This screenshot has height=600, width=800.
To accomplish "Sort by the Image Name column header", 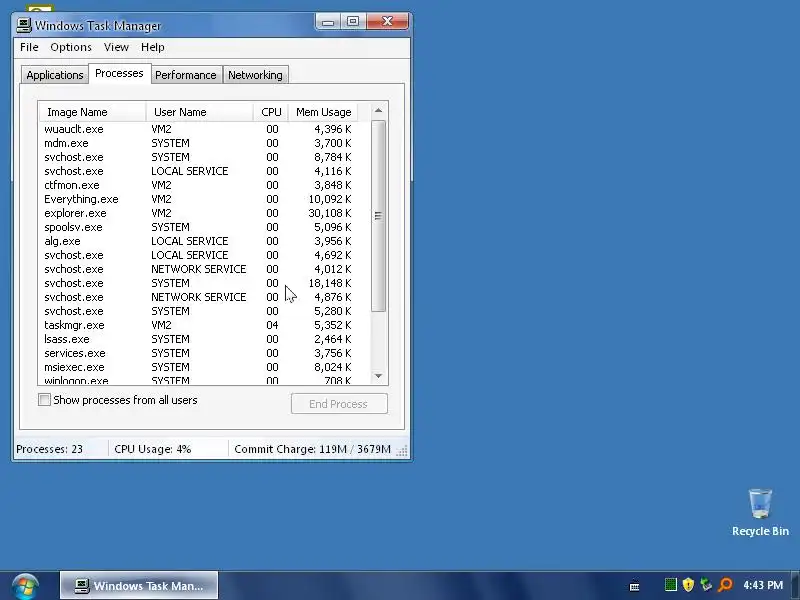I will click(93, 112).
